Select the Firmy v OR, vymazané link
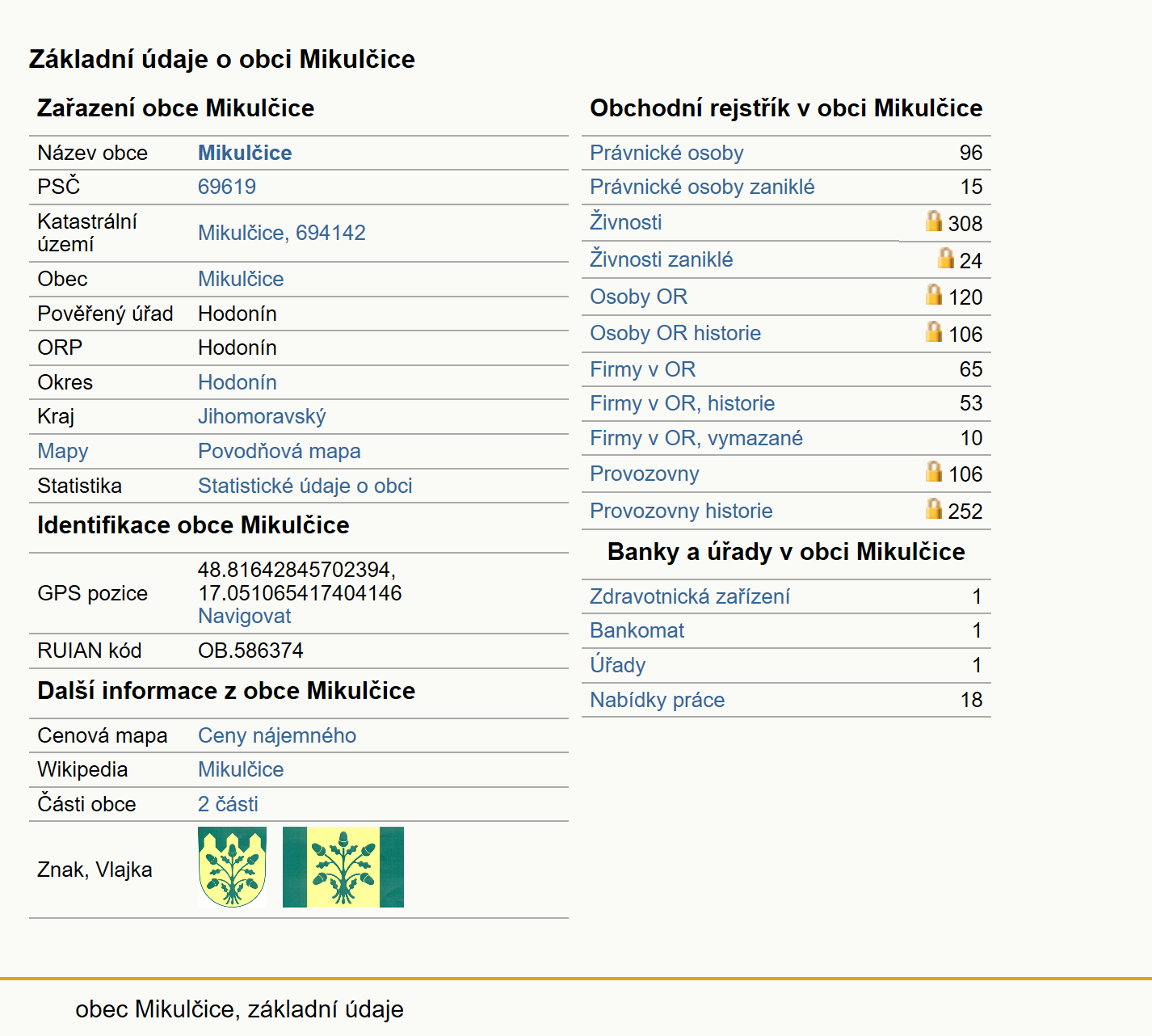 696,438
